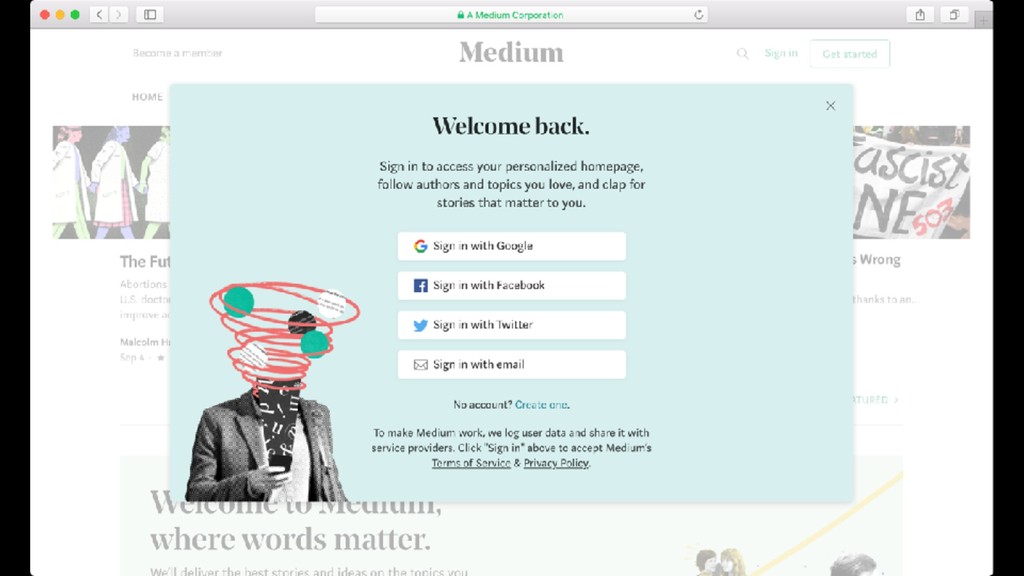Open the Safari share menu
The width and height of the screenshot is (1024, 576).
920,14
